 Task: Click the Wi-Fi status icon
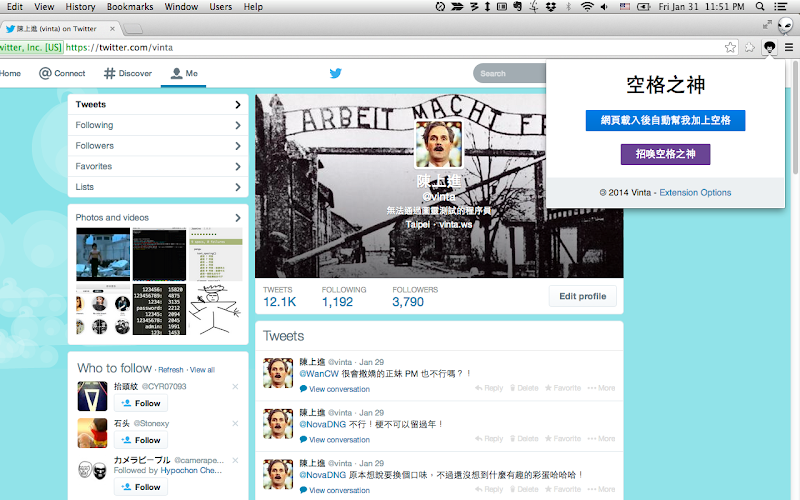587,7
